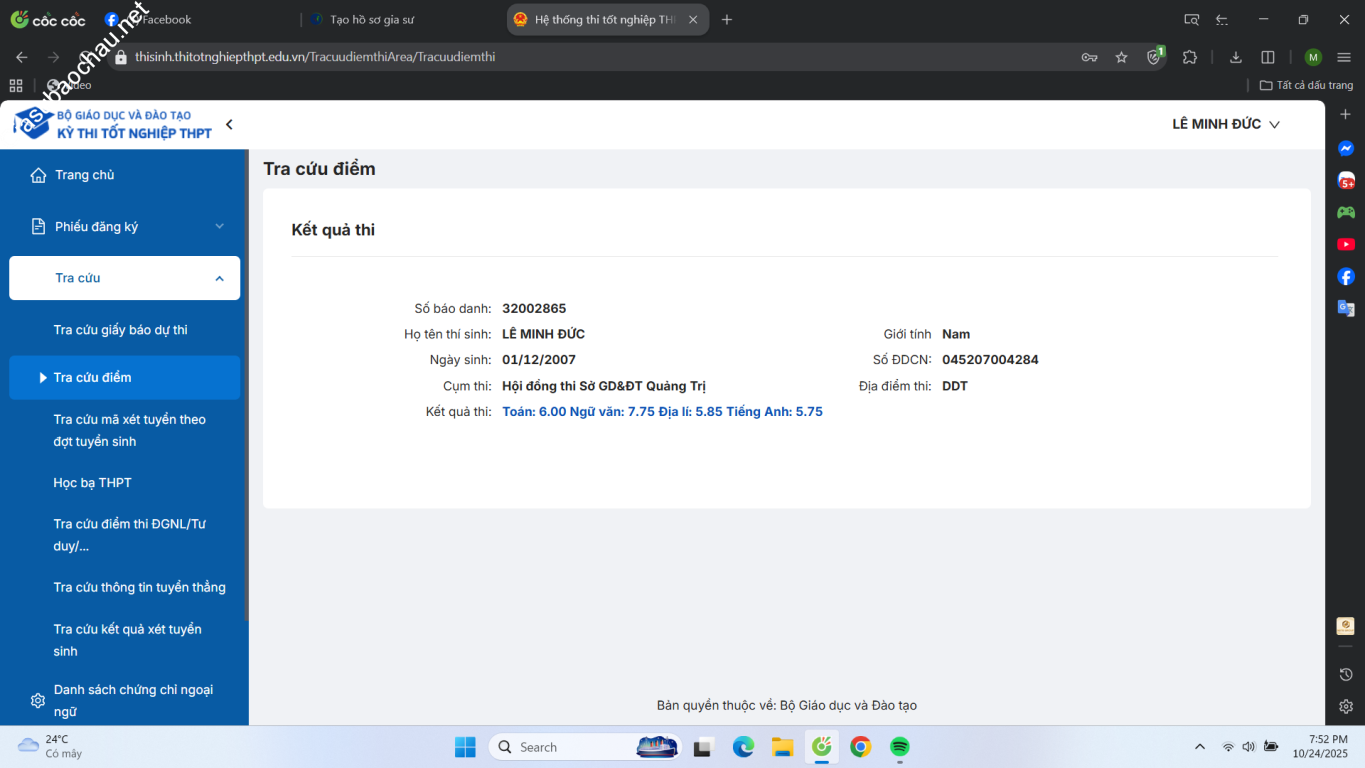Open Tra cứu thông tin tuyển thẳng
Screen dimensions: 1365x768
[139, 587]
